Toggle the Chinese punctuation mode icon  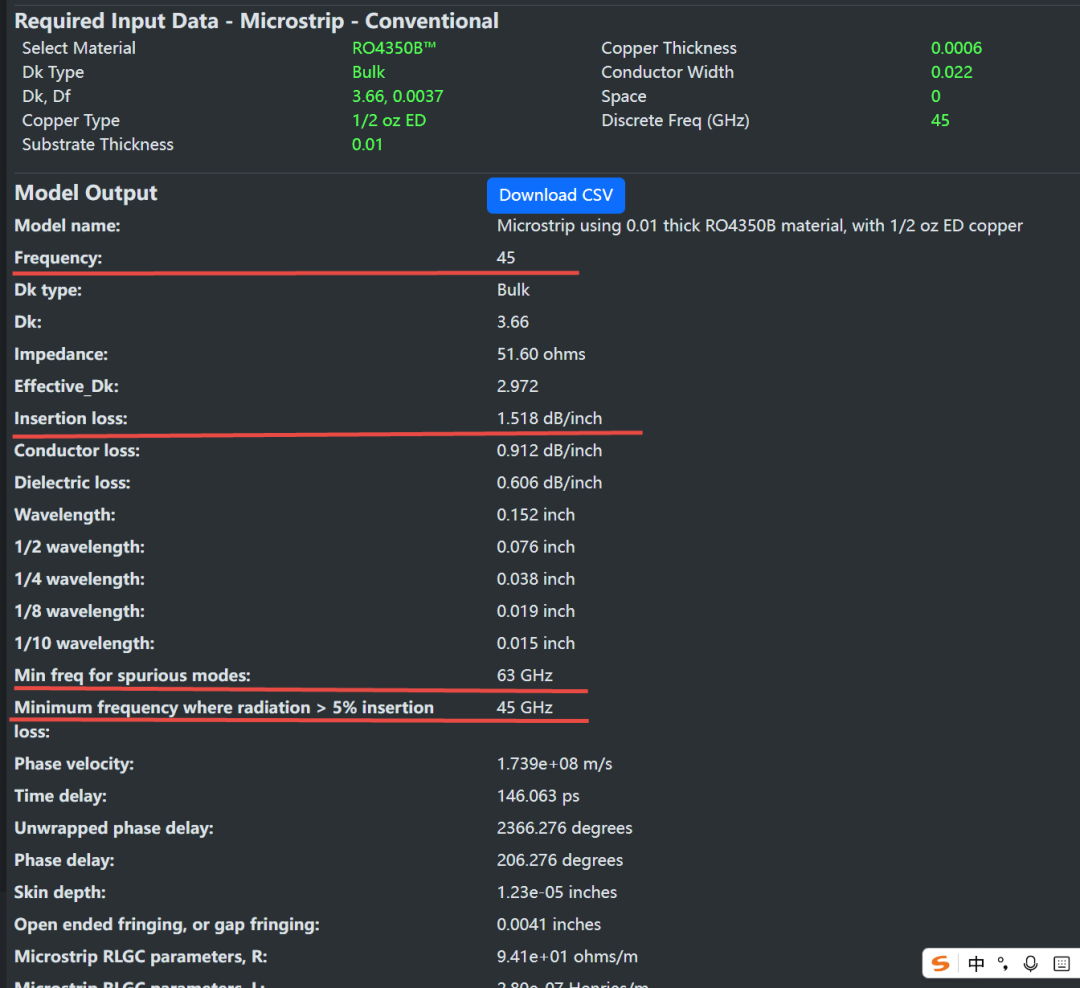coord(1003,963)
